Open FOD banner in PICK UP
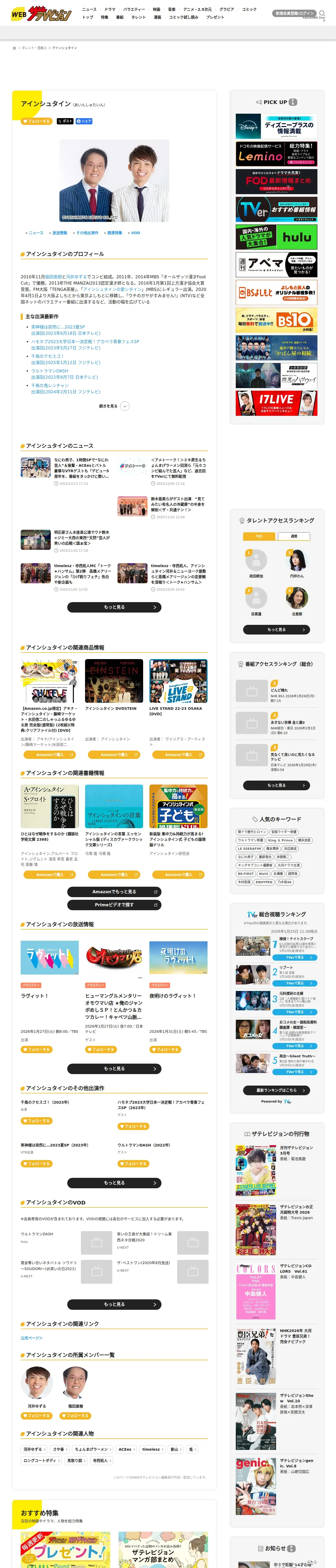 276,182
